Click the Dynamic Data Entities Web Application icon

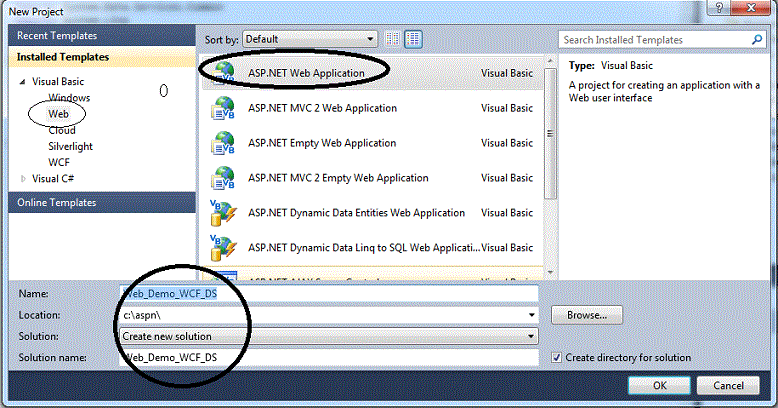point(223,213)
